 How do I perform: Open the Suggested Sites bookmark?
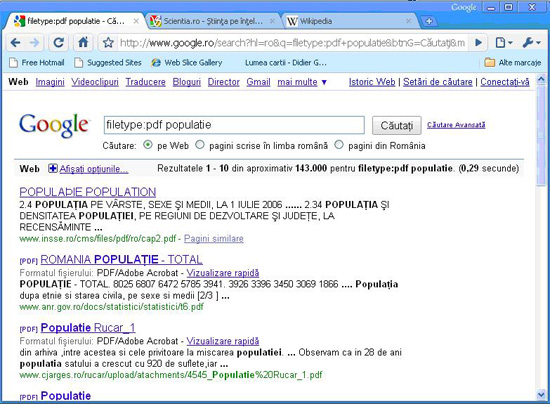[108, 63]
